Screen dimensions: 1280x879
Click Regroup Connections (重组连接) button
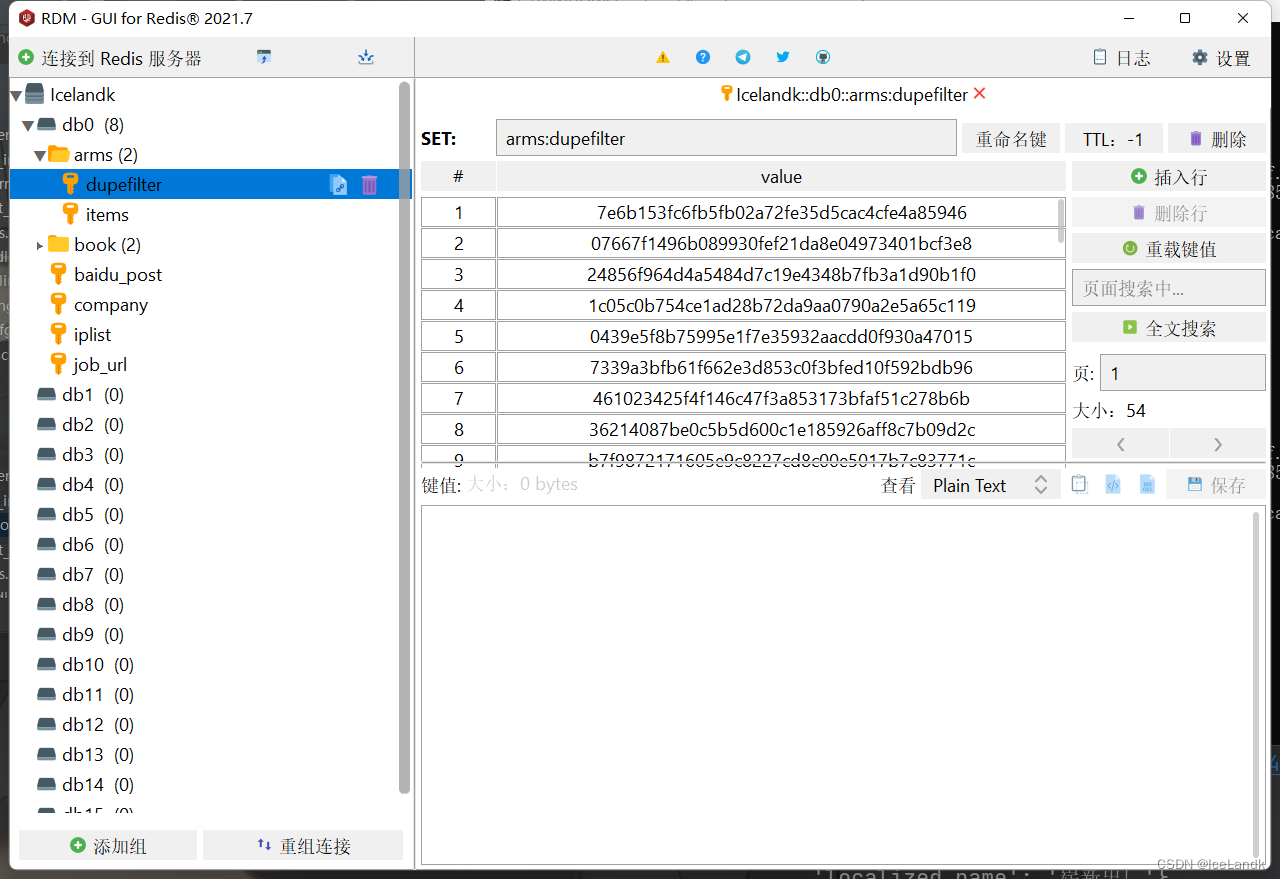click(x=303, y=846)
